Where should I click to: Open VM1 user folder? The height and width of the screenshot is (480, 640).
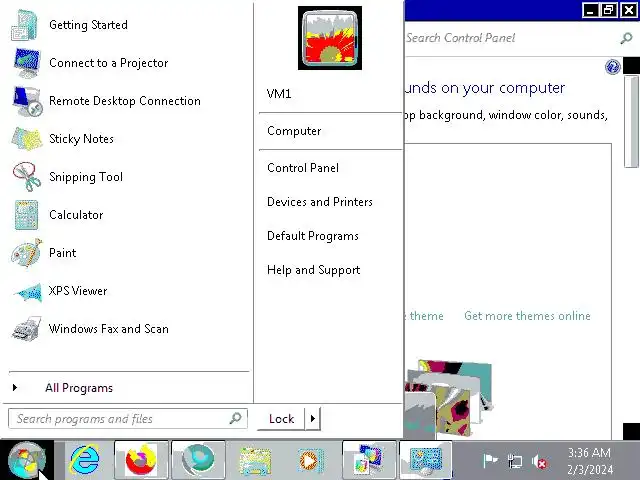pos(279,94)
